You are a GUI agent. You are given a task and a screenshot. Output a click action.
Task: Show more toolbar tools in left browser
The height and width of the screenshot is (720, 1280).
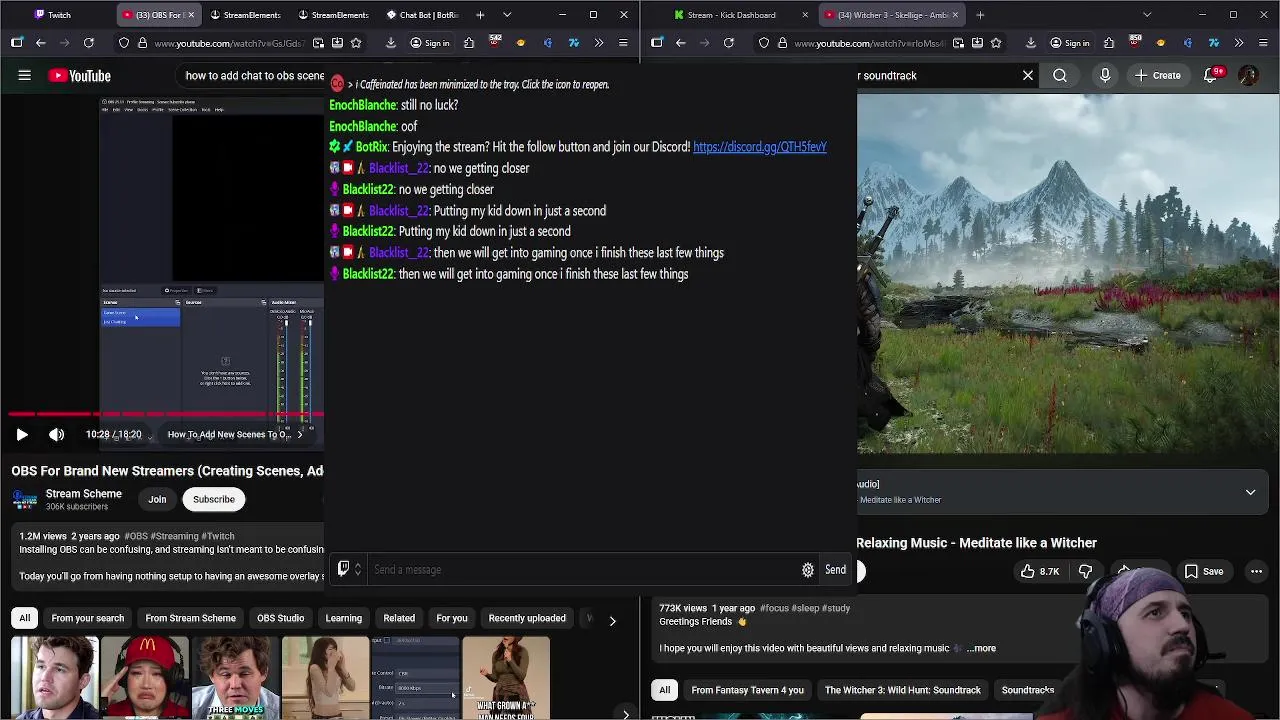click(598, 43)
